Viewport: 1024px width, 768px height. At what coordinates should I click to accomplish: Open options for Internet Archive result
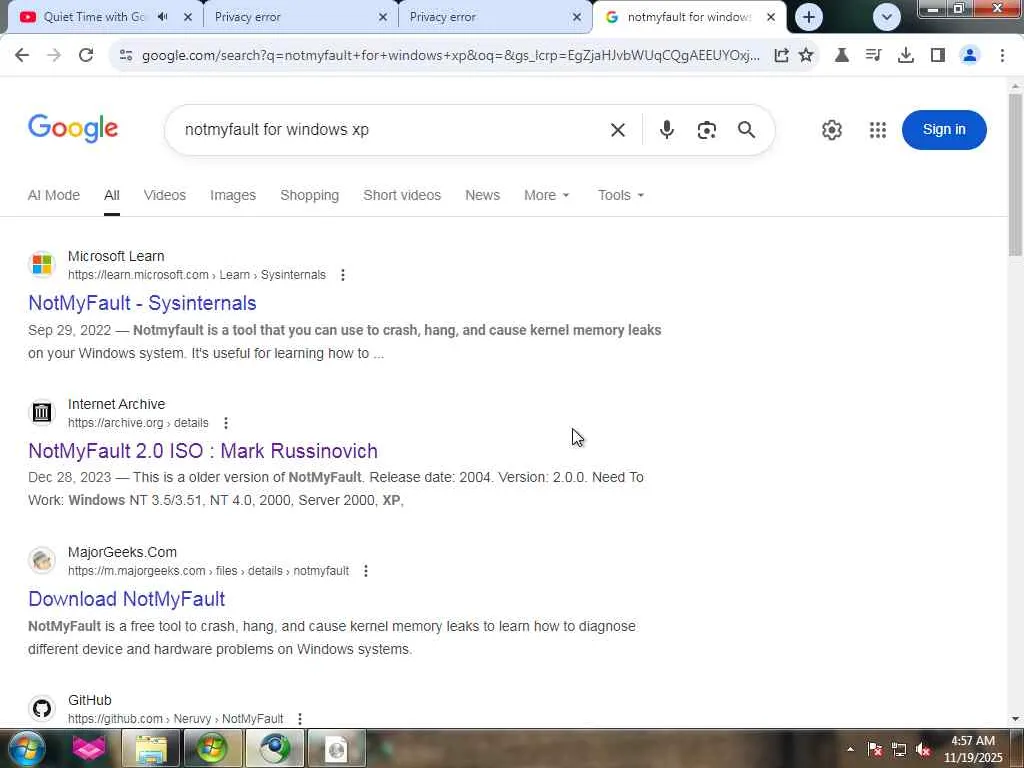coord(226,423)
